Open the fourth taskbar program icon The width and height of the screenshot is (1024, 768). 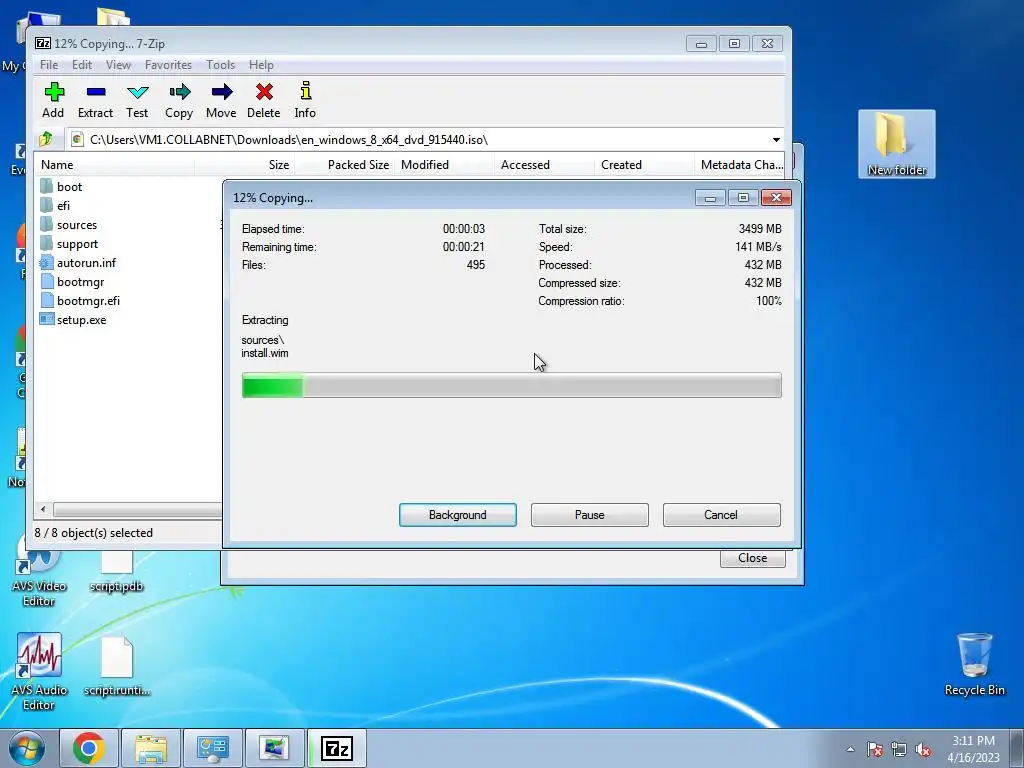pyautogui.click(x=274, y=748)
